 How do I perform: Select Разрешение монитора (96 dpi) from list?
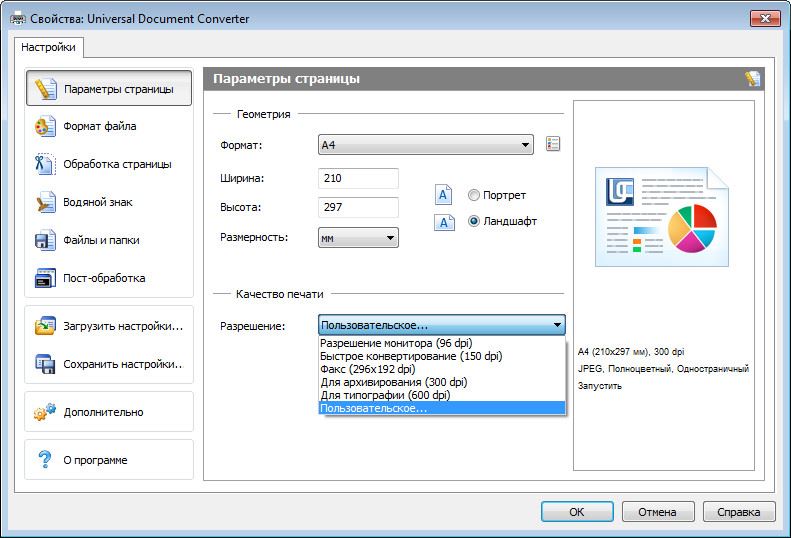(x=396, y=343)
